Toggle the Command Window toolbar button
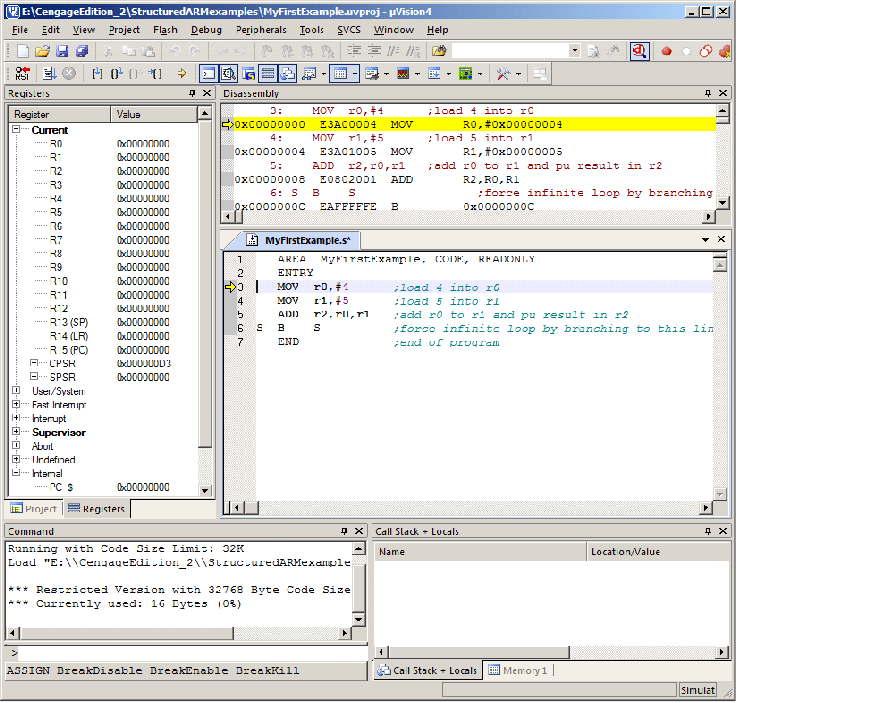Screen dimensions: 873x703 [x=207, y=72]
